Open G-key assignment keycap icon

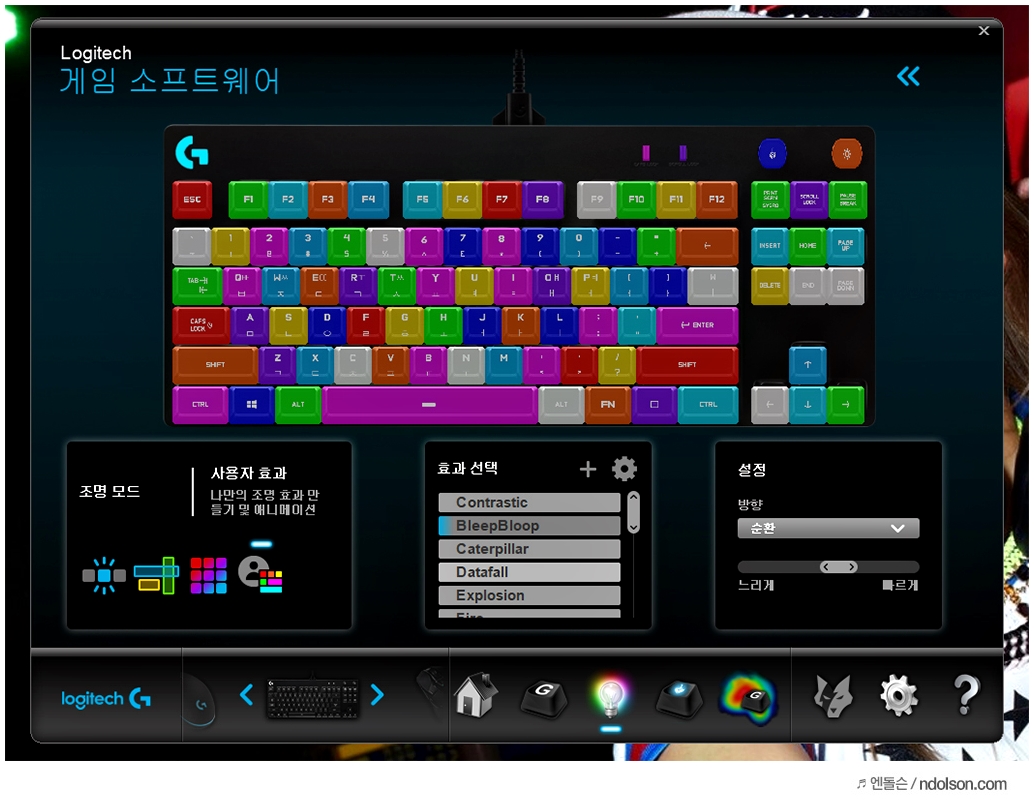[544, 697]
